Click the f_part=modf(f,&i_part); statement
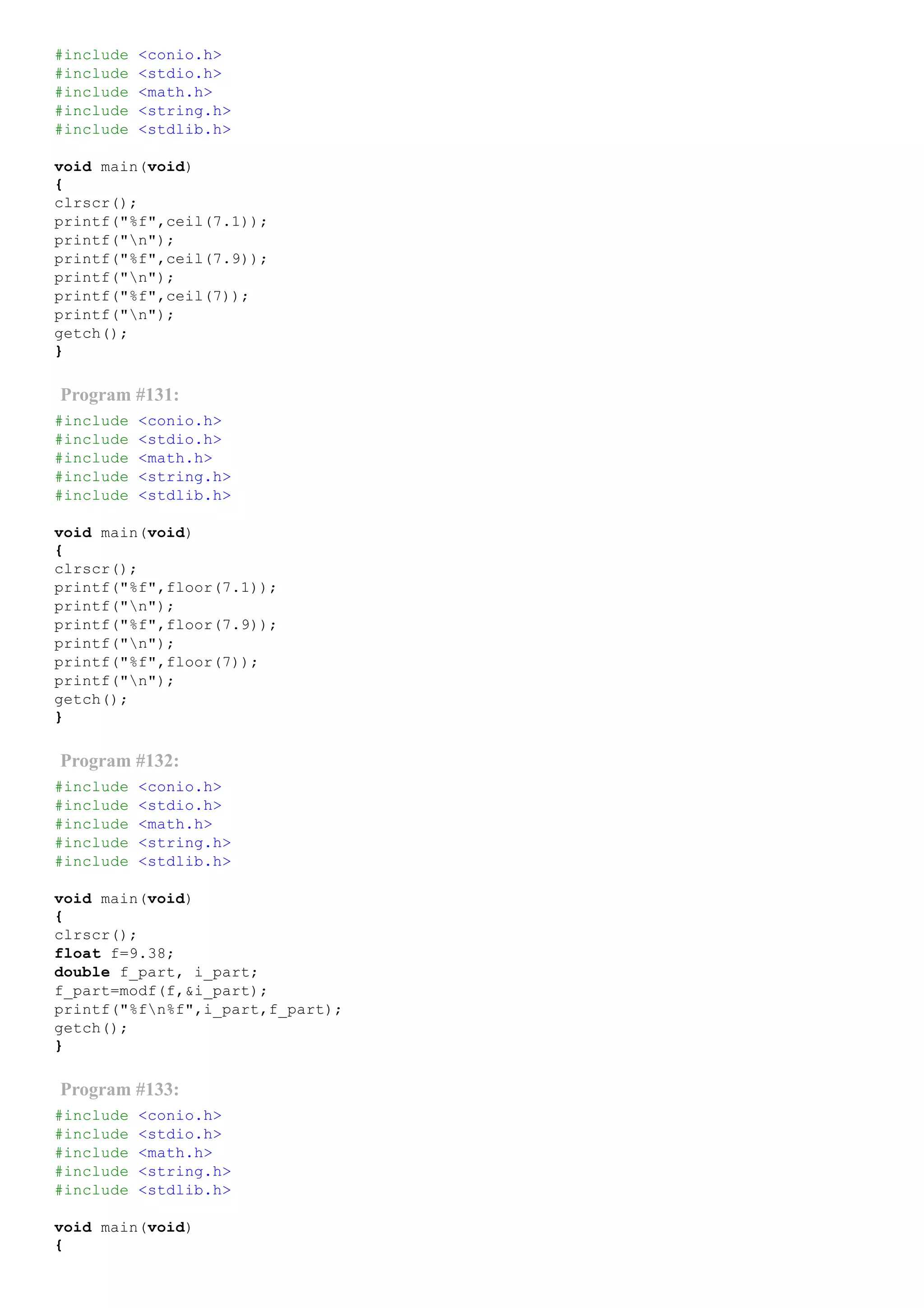The height and width of the screenshot is (1308, 924). click(x=161, y=991)
